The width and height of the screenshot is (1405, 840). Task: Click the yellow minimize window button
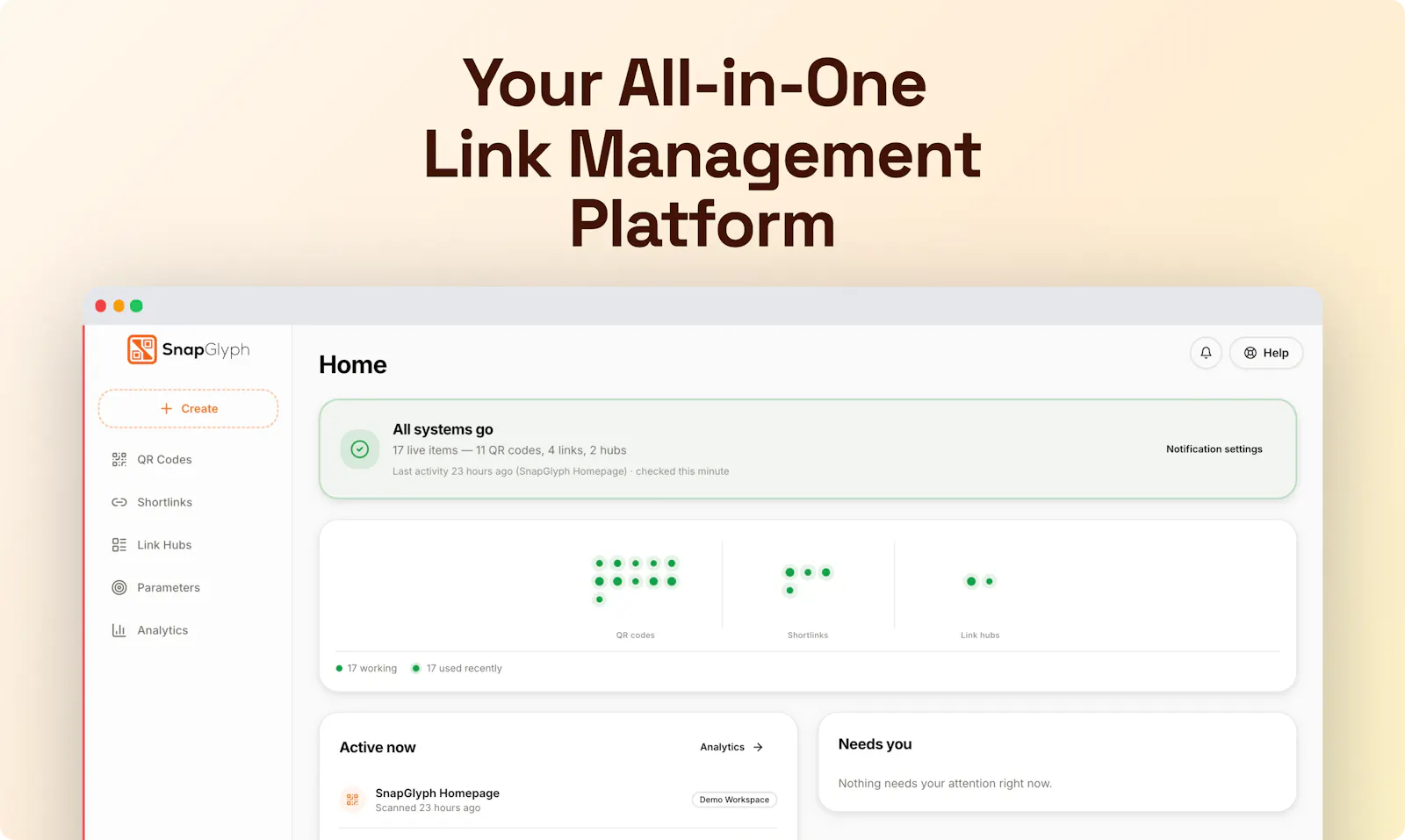119,306
